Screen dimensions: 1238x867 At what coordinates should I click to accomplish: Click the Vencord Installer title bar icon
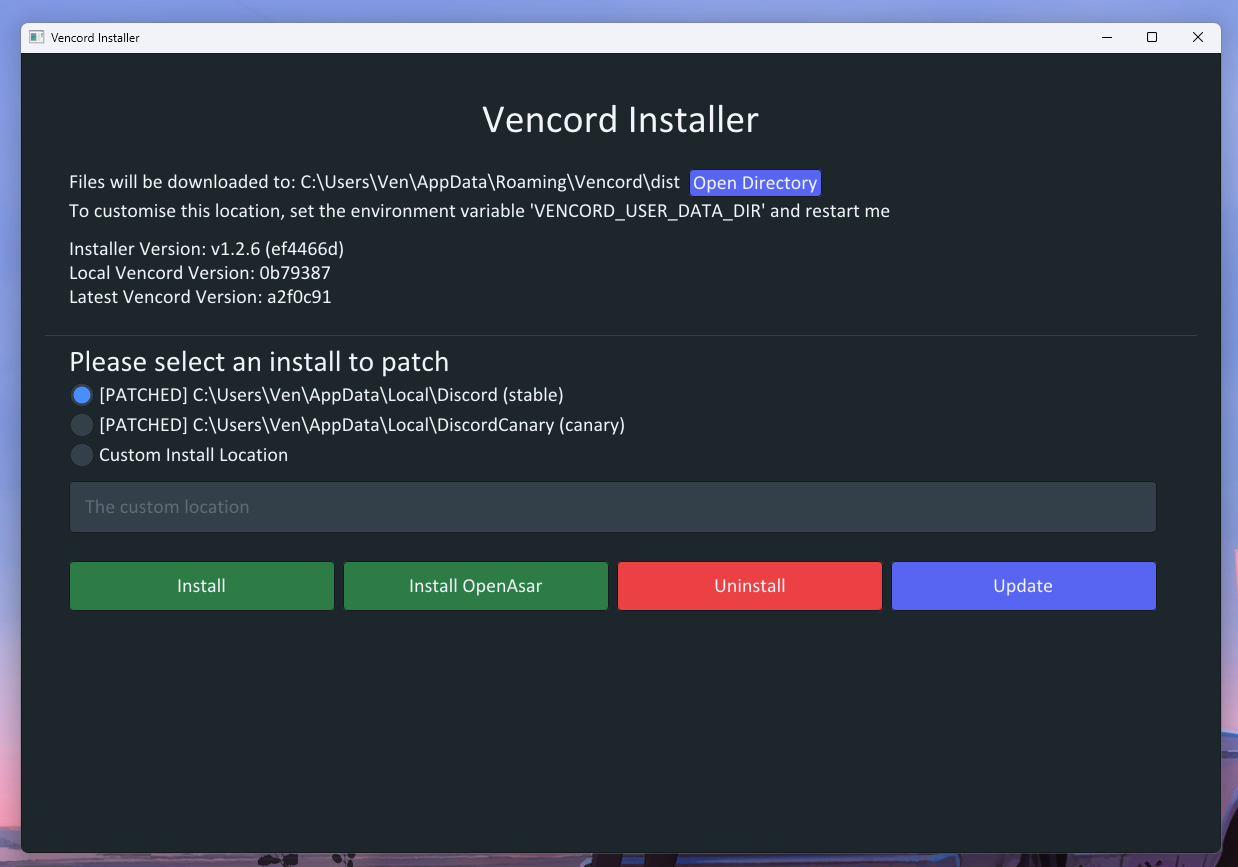click(37, 37)
